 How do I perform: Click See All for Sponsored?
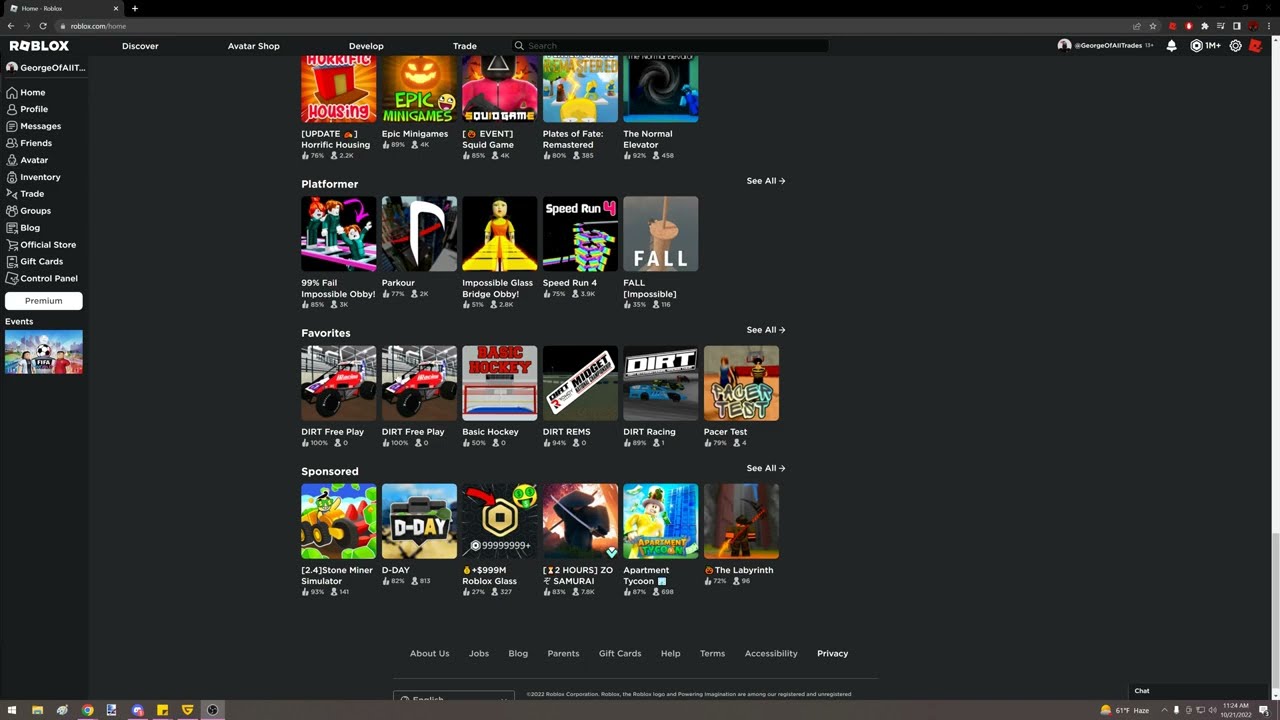(766, 468)
